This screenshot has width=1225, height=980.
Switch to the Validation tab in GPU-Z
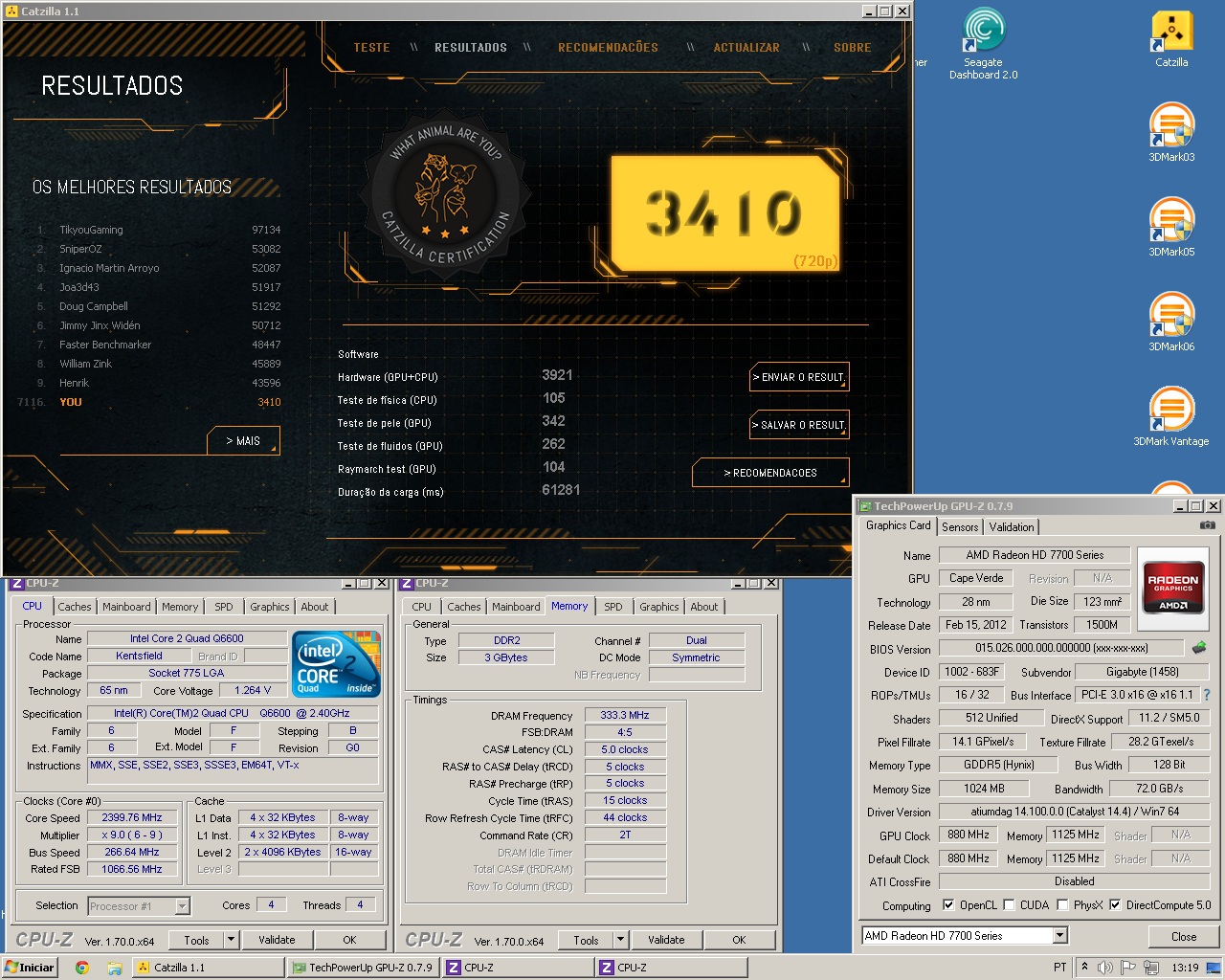[x=1012, y=526]
